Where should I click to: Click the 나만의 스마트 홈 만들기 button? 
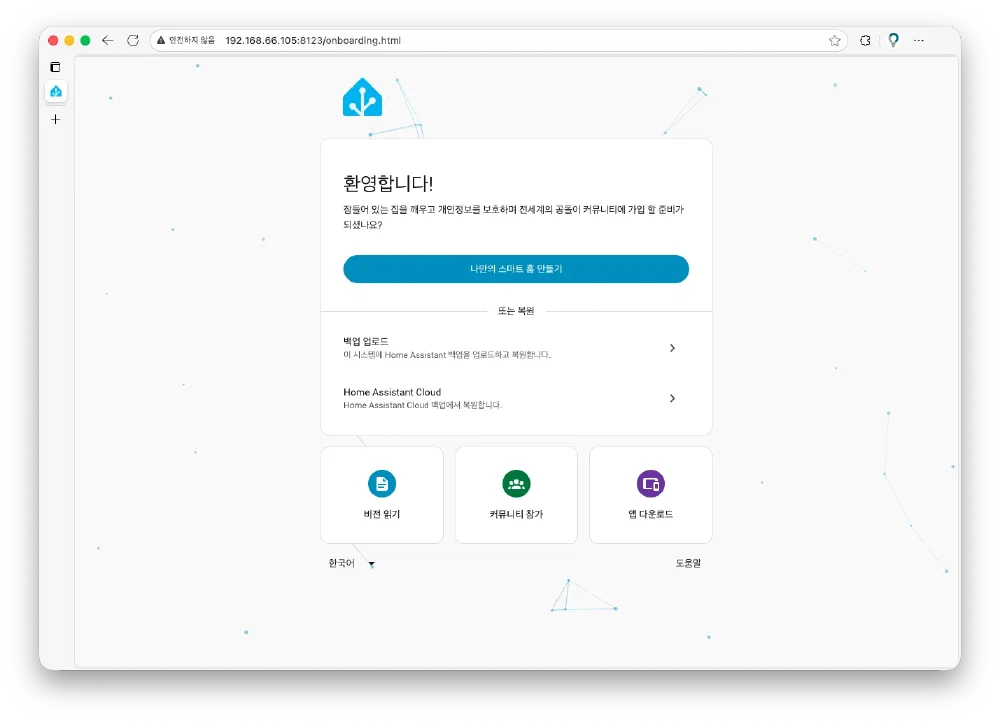[x=516, y=269]
